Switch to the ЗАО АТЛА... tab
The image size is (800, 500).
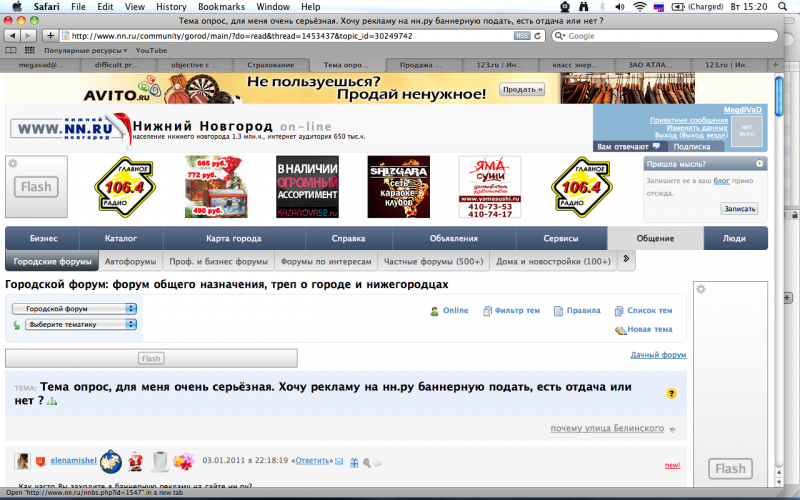coord(651,65)
